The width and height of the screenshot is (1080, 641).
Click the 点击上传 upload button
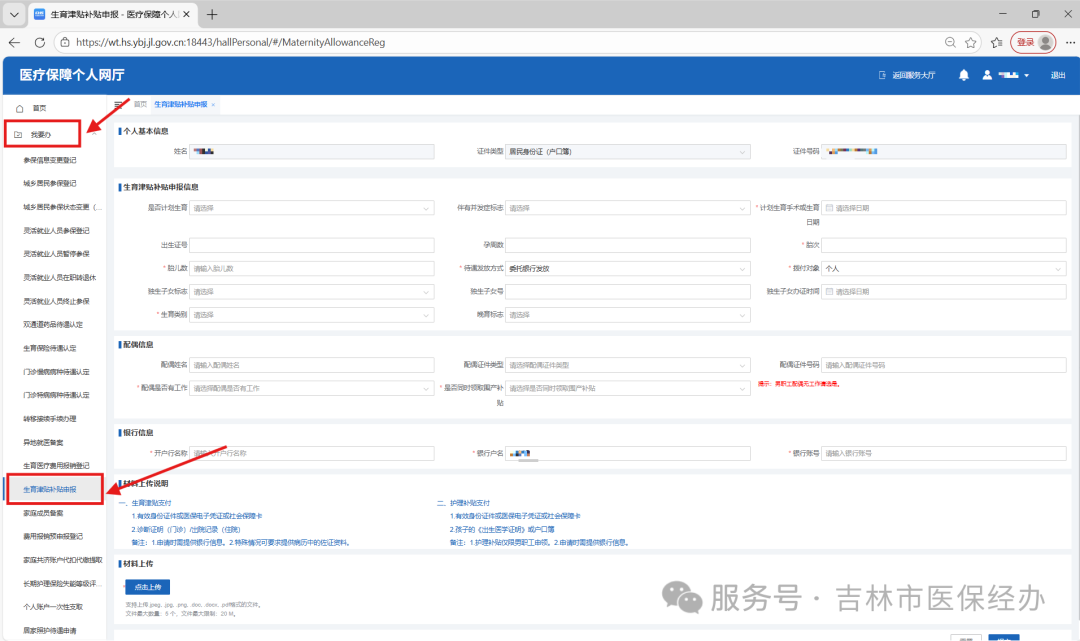147,587
